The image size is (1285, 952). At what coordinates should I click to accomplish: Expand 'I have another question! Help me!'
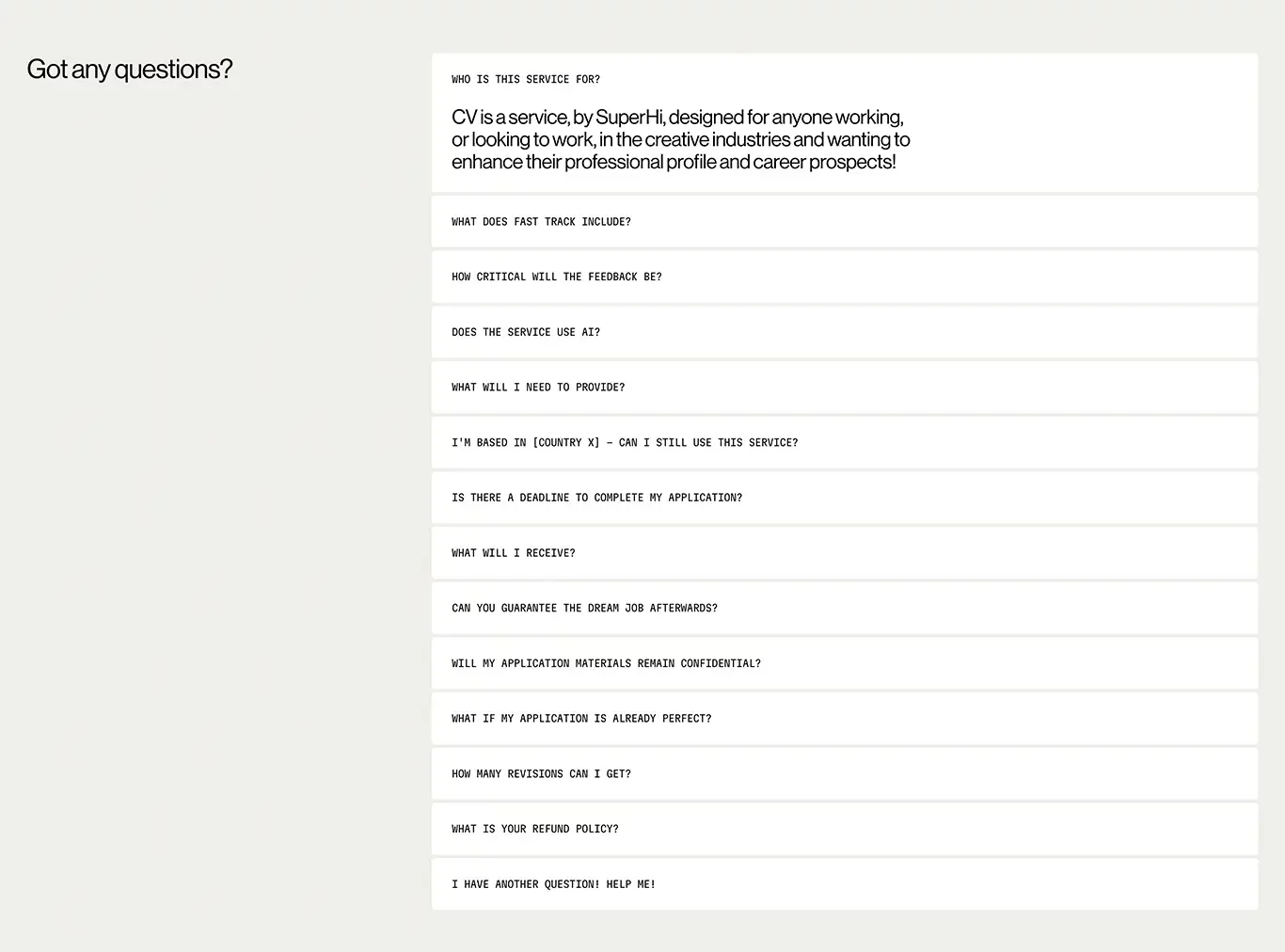845,884
